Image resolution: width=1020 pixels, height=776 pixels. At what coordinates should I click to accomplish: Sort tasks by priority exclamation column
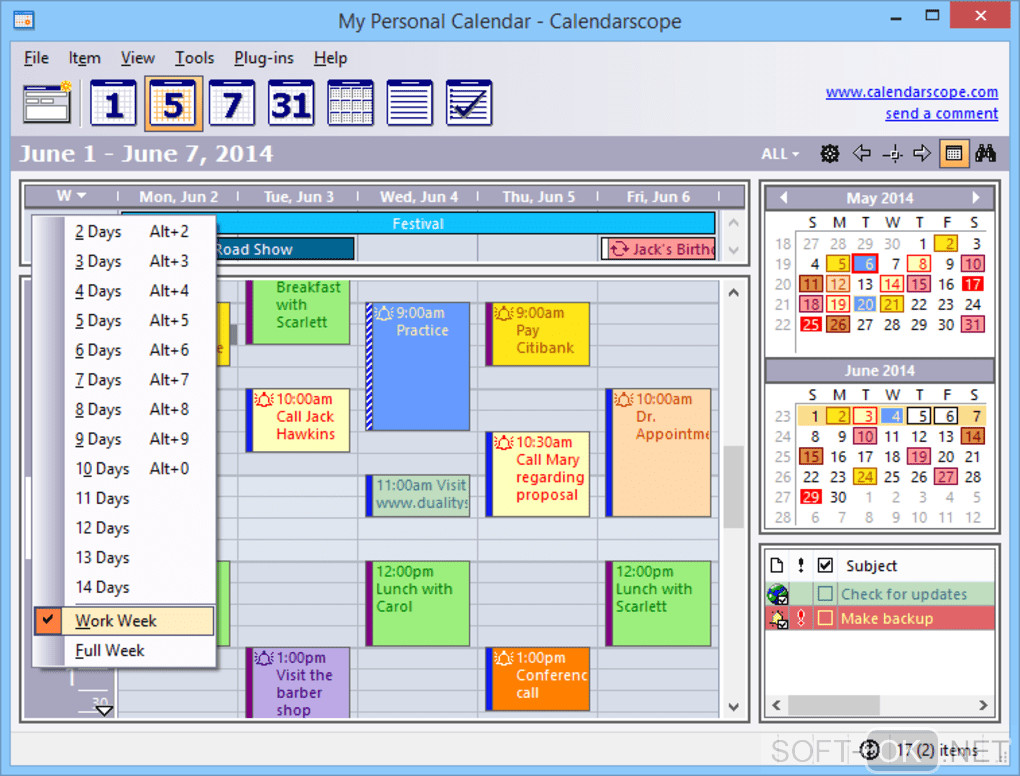[801, 565]
